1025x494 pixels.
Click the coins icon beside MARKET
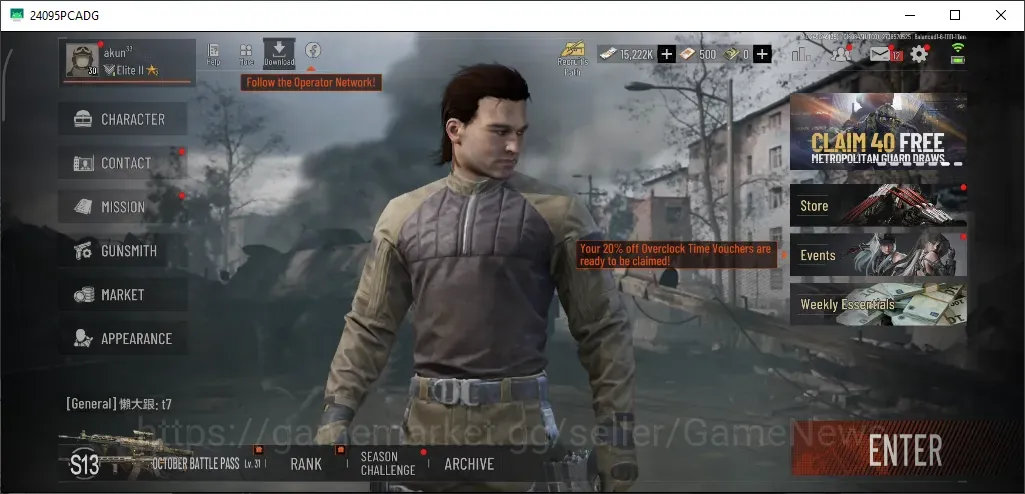pyautogui.click(x=84, y=295)
